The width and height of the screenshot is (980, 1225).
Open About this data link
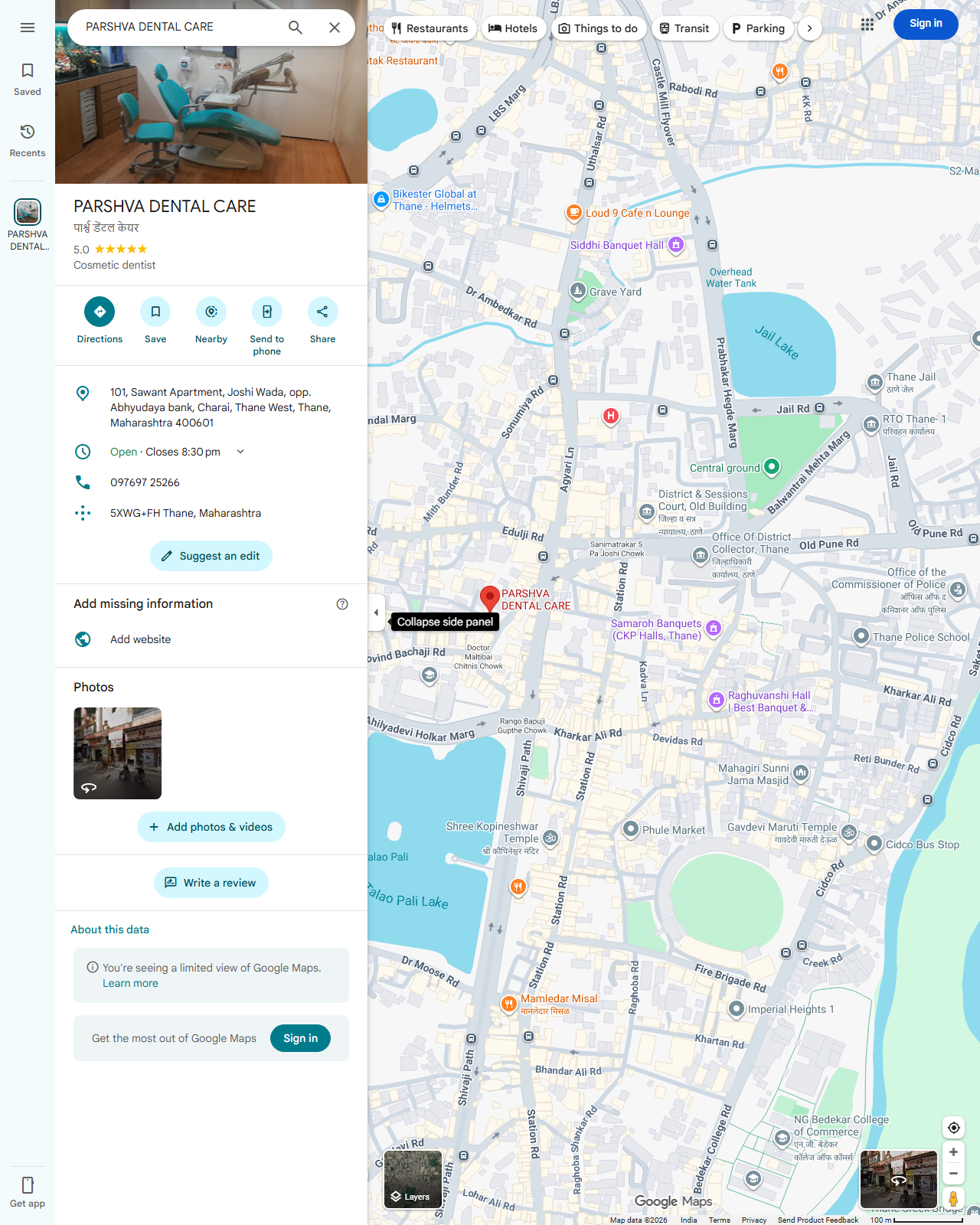109,929
